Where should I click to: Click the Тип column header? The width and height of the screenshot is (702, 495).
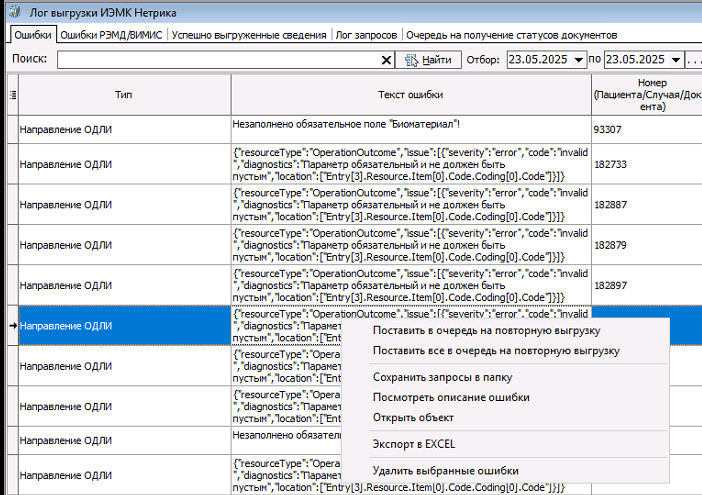[x=124, y=94]
